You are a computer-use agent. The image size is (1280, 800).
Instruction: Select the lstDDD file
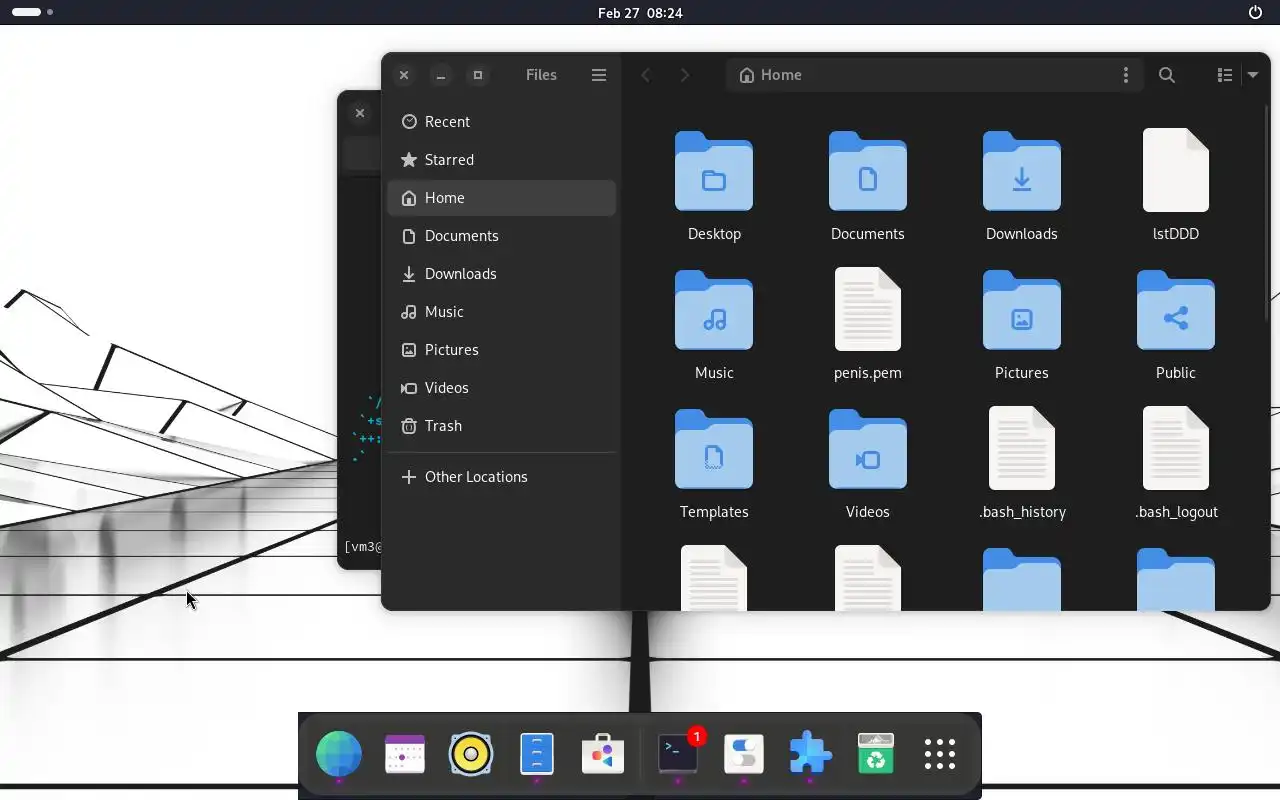click(1175, 171)
